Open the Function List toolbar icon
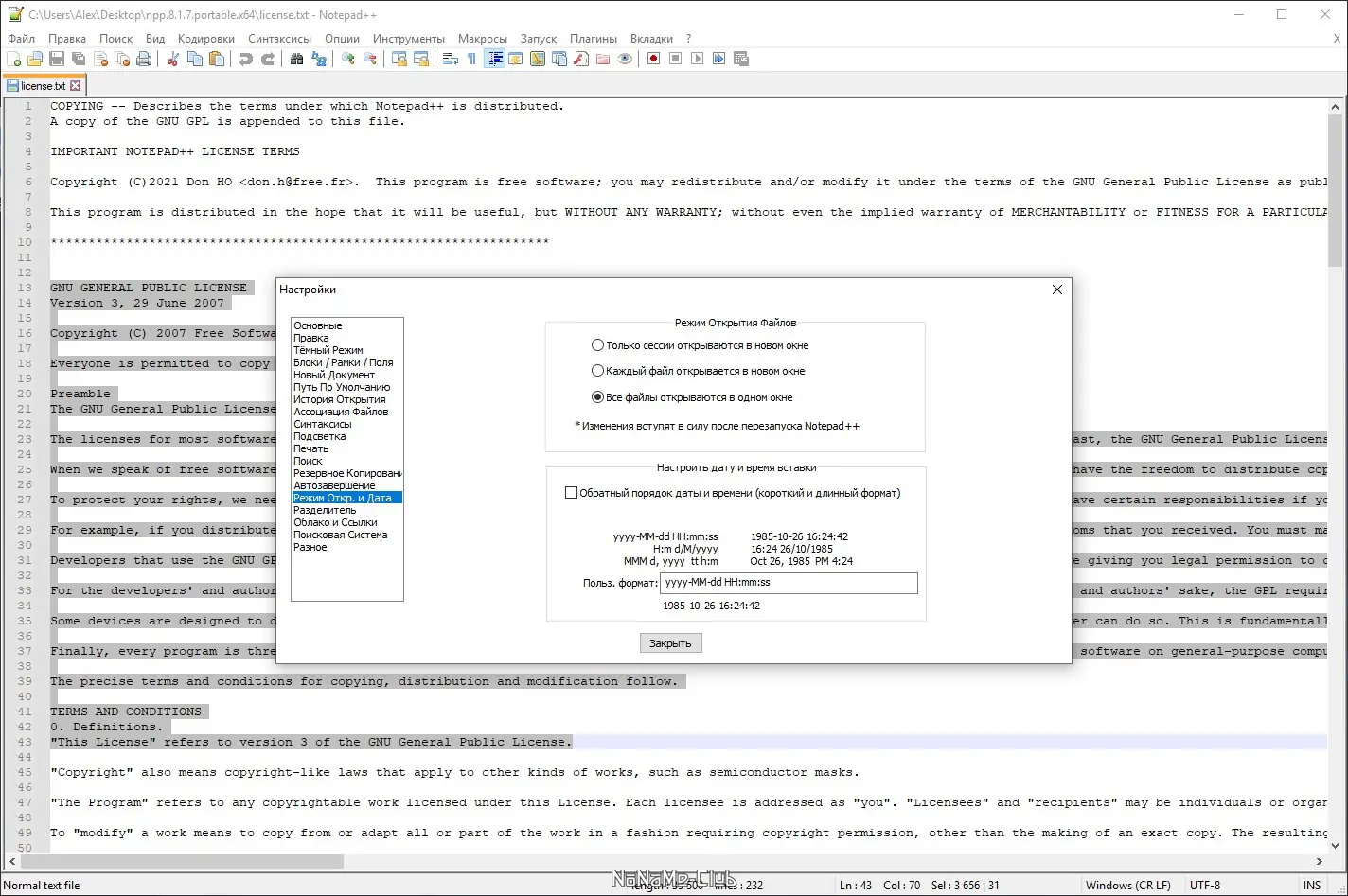 click(581, 59)
